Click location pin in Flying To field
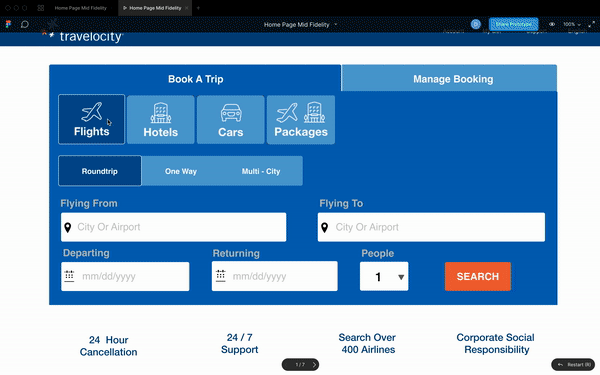 coord(324,228)
